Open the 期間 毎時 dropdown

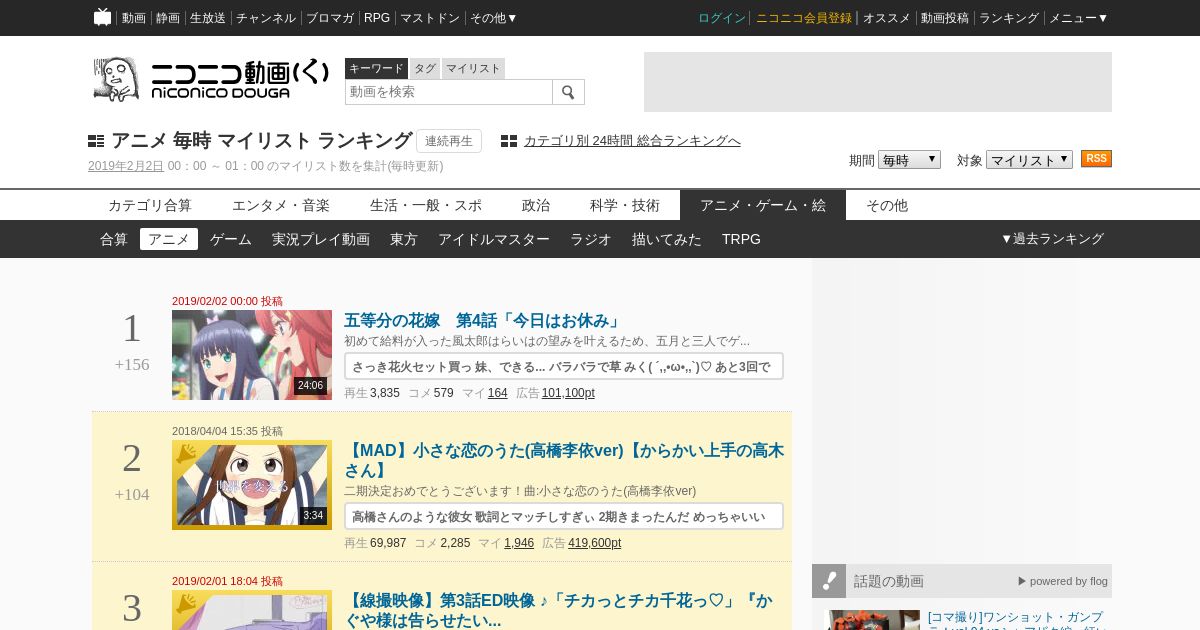[x=909, y=160]
